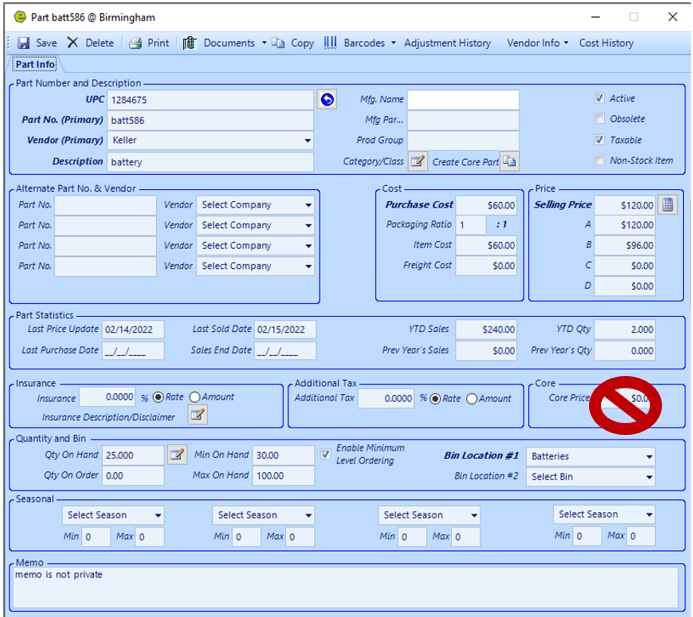Expand the Vendor (Primary) Keller dropdown
693x617 pixels.
(x=307, y=141)
